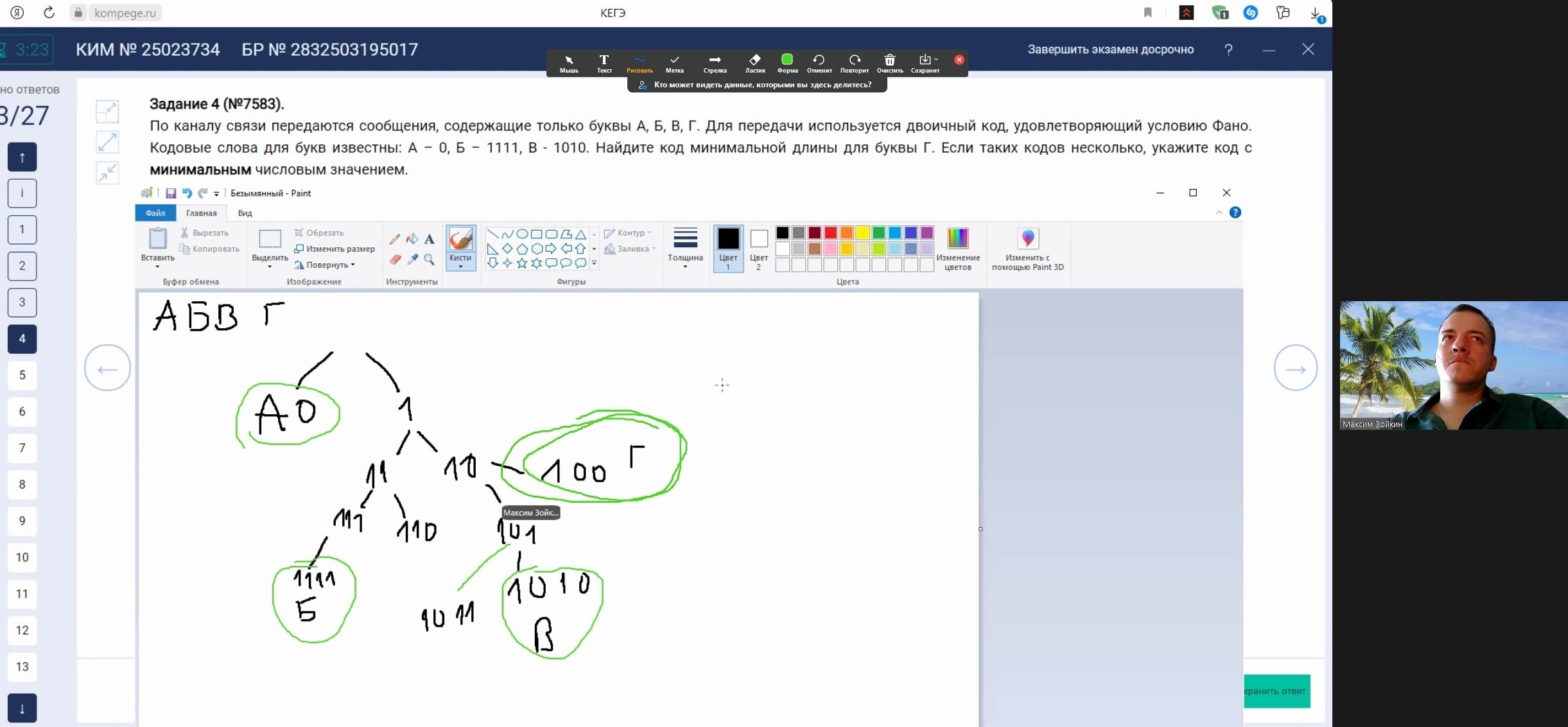Go to question 5 in sidebar
The height and width of the screenshot is (727, 1568).
tap(22, 375)
